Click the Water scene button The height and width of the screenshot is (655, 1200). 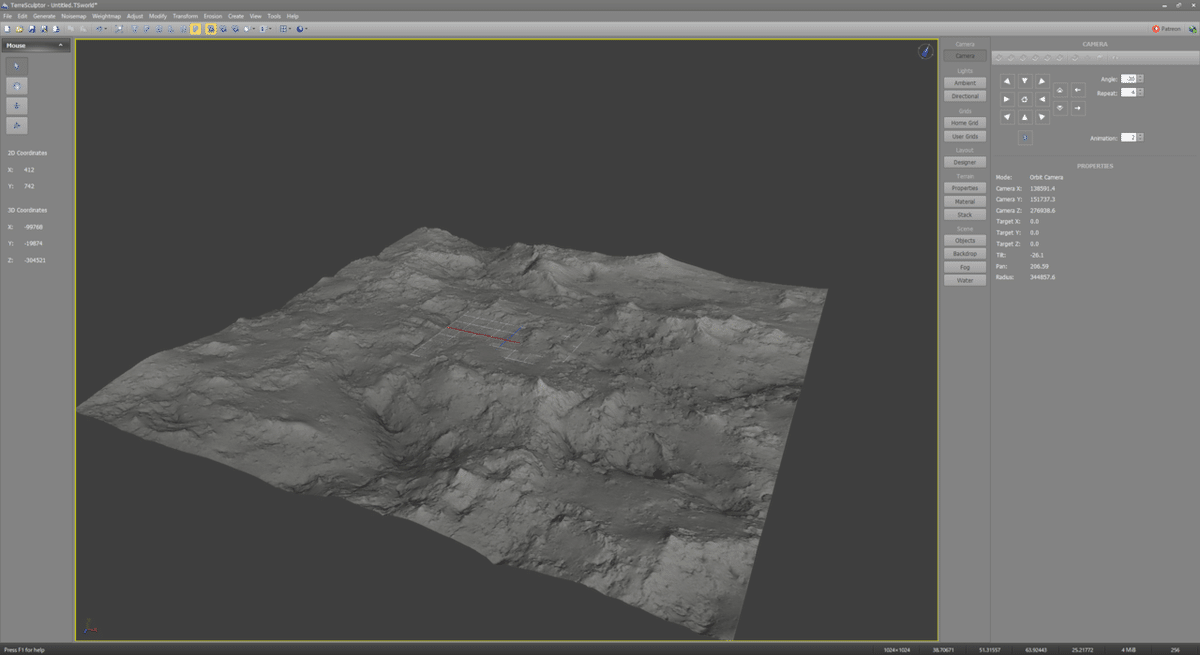pos(965,280)
